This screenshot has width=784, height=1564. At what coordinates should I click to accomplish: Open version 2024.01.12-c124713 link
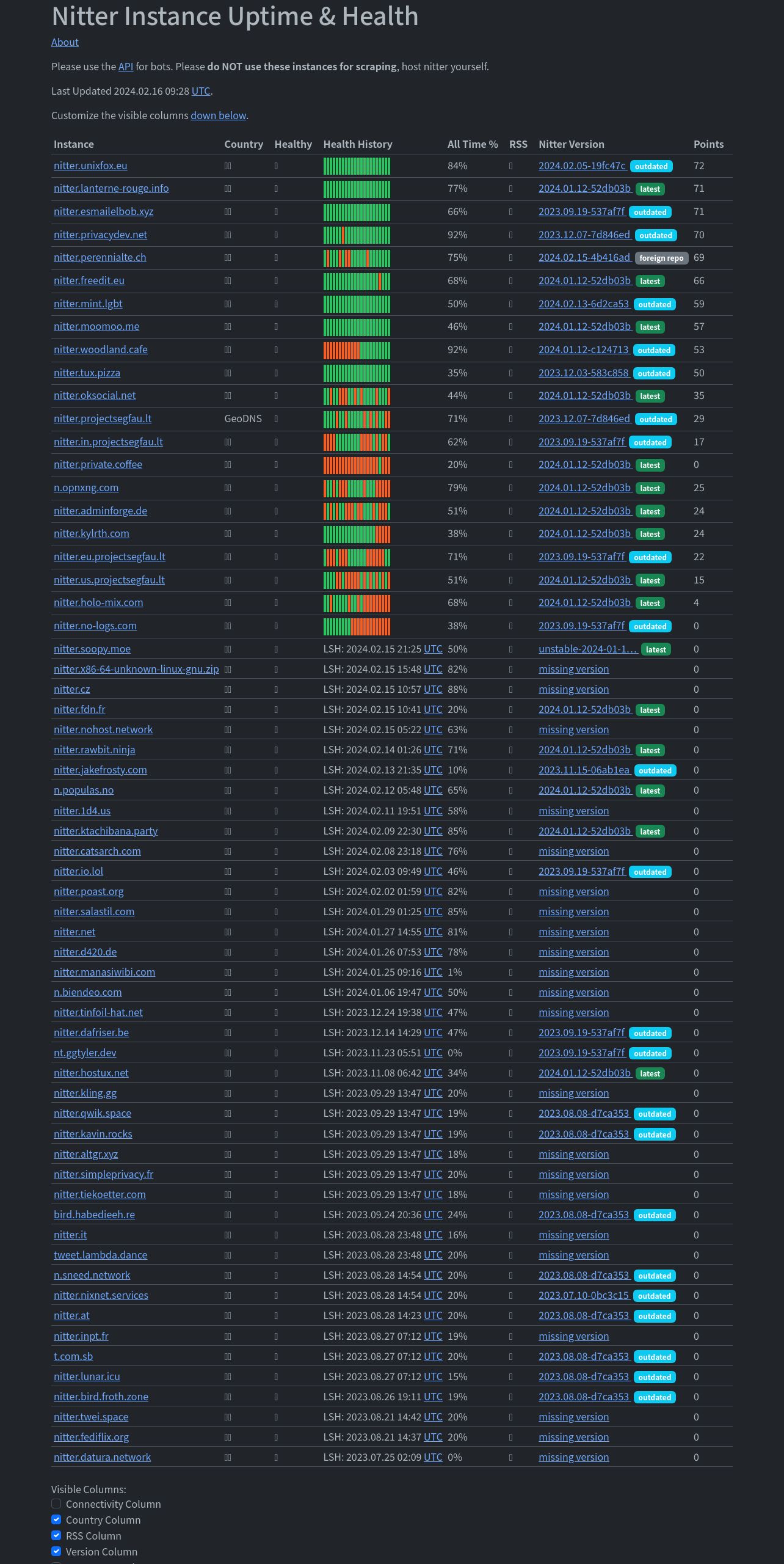[583, 349]
